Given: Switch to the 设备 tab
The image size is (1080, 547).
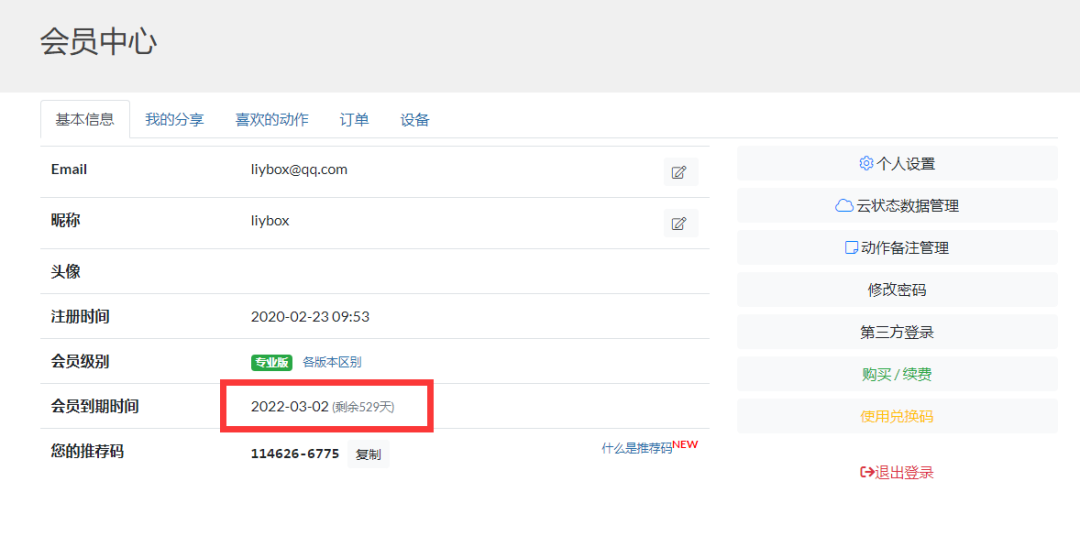Looking at the screenshot, I should point(415,120).
